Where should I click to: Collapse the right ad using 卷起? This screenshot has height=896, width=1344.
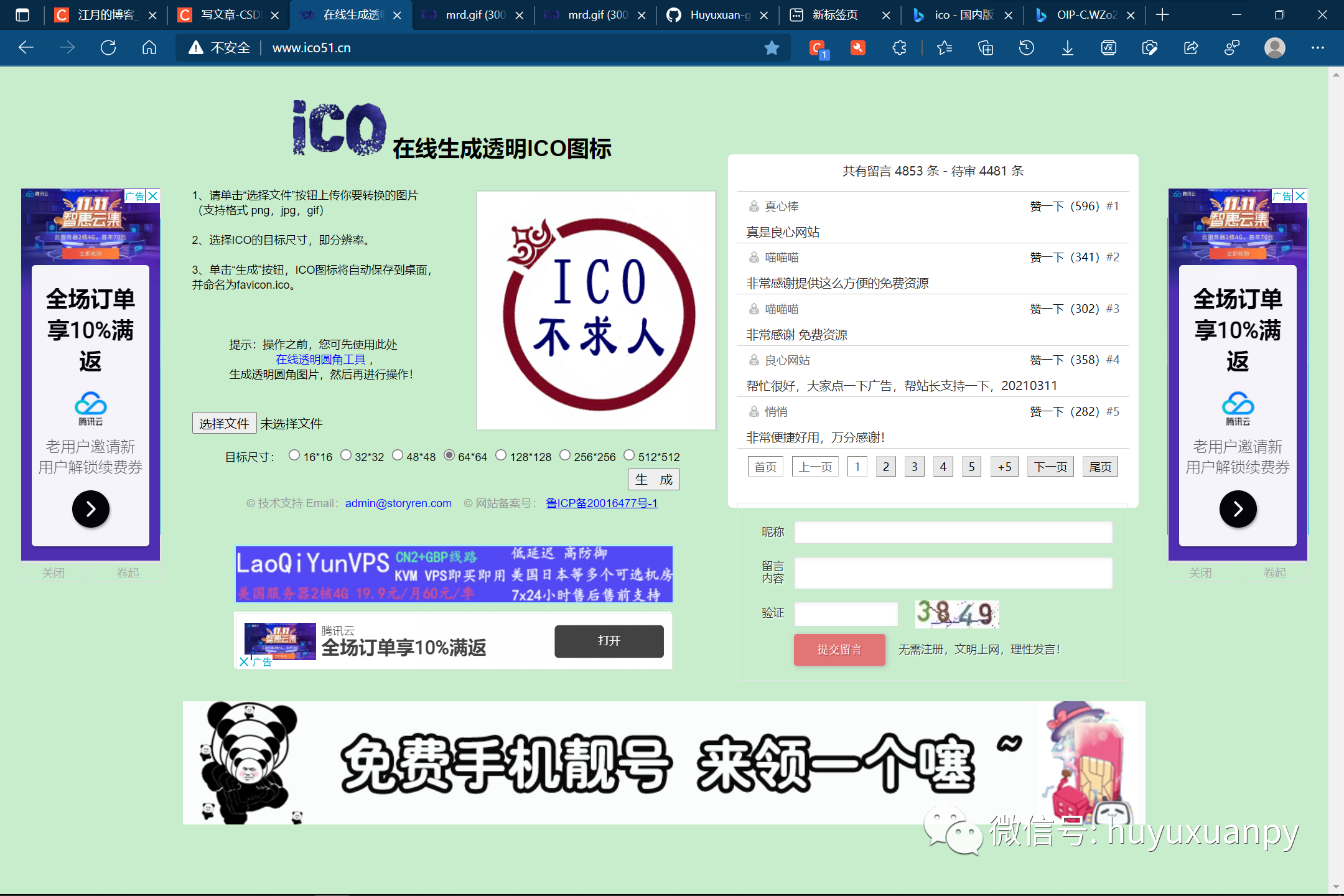pyautogui.click(x=1275, y=572)
